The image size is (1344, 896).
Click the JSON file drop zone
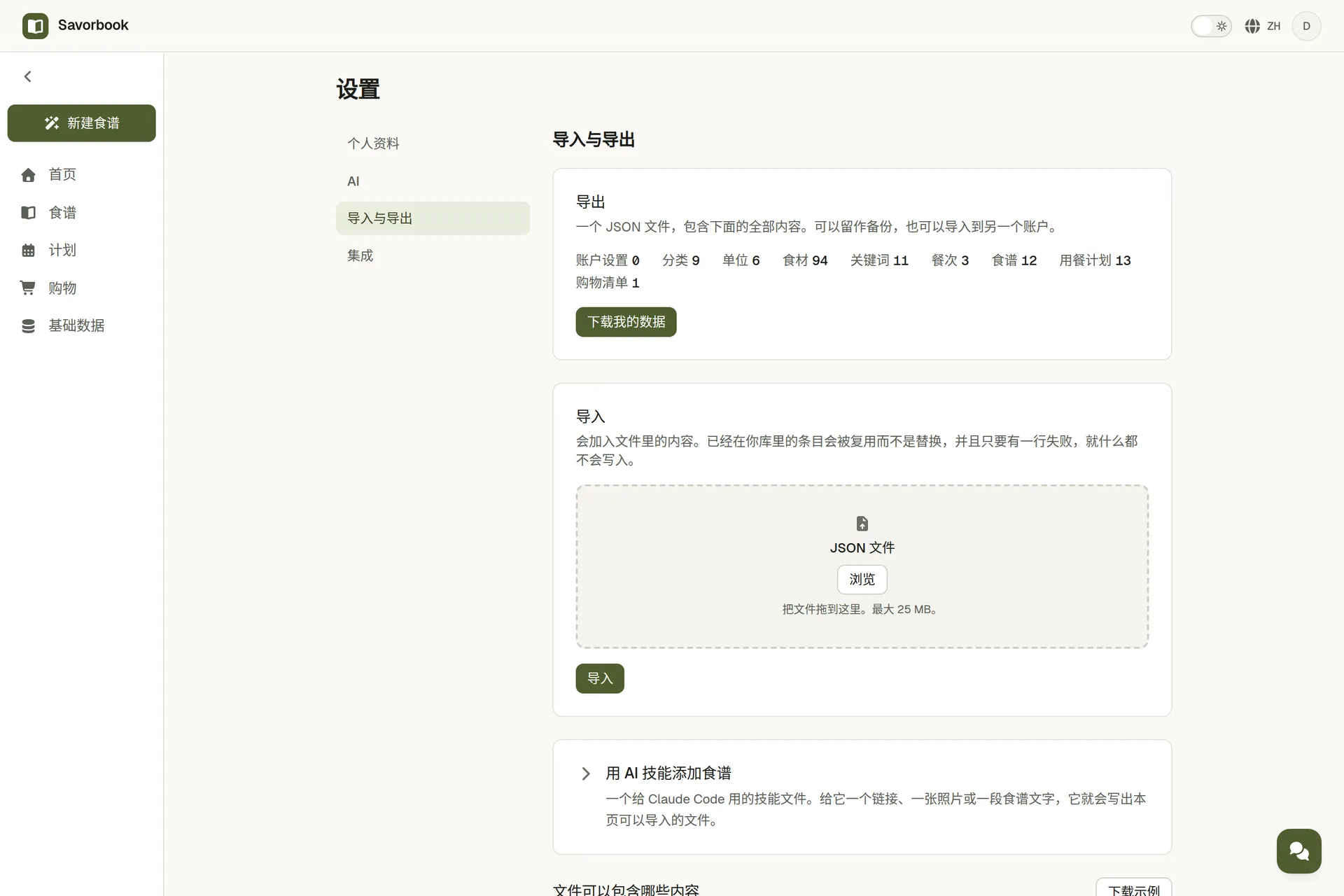click(862, 566)
